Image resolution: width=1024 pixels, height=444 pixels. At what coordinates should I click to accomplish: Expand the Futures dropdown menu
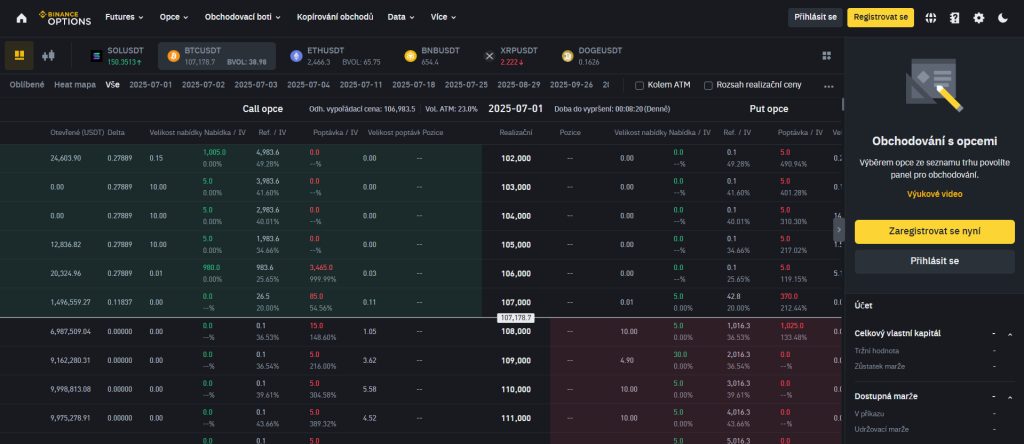(124, 18)
